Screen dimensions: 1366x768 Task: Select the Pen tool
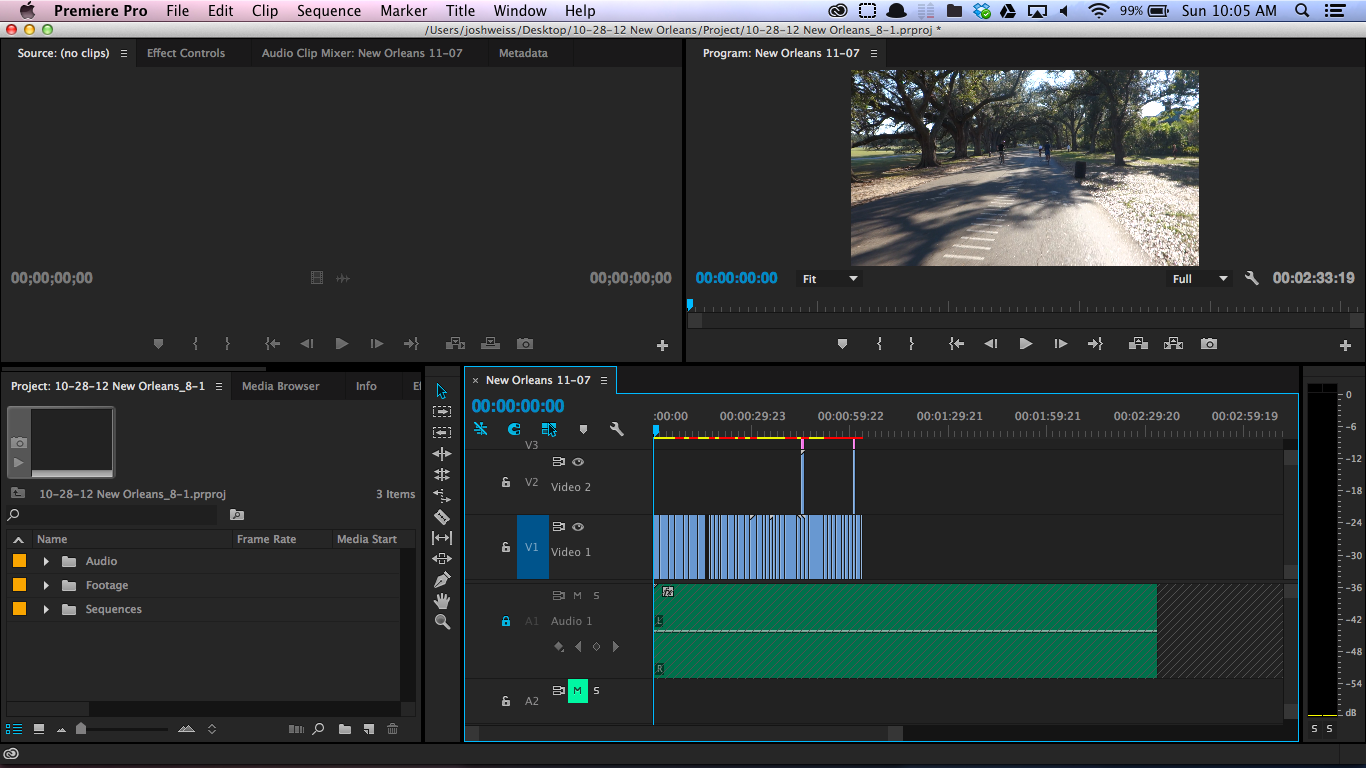coord(442,580)
